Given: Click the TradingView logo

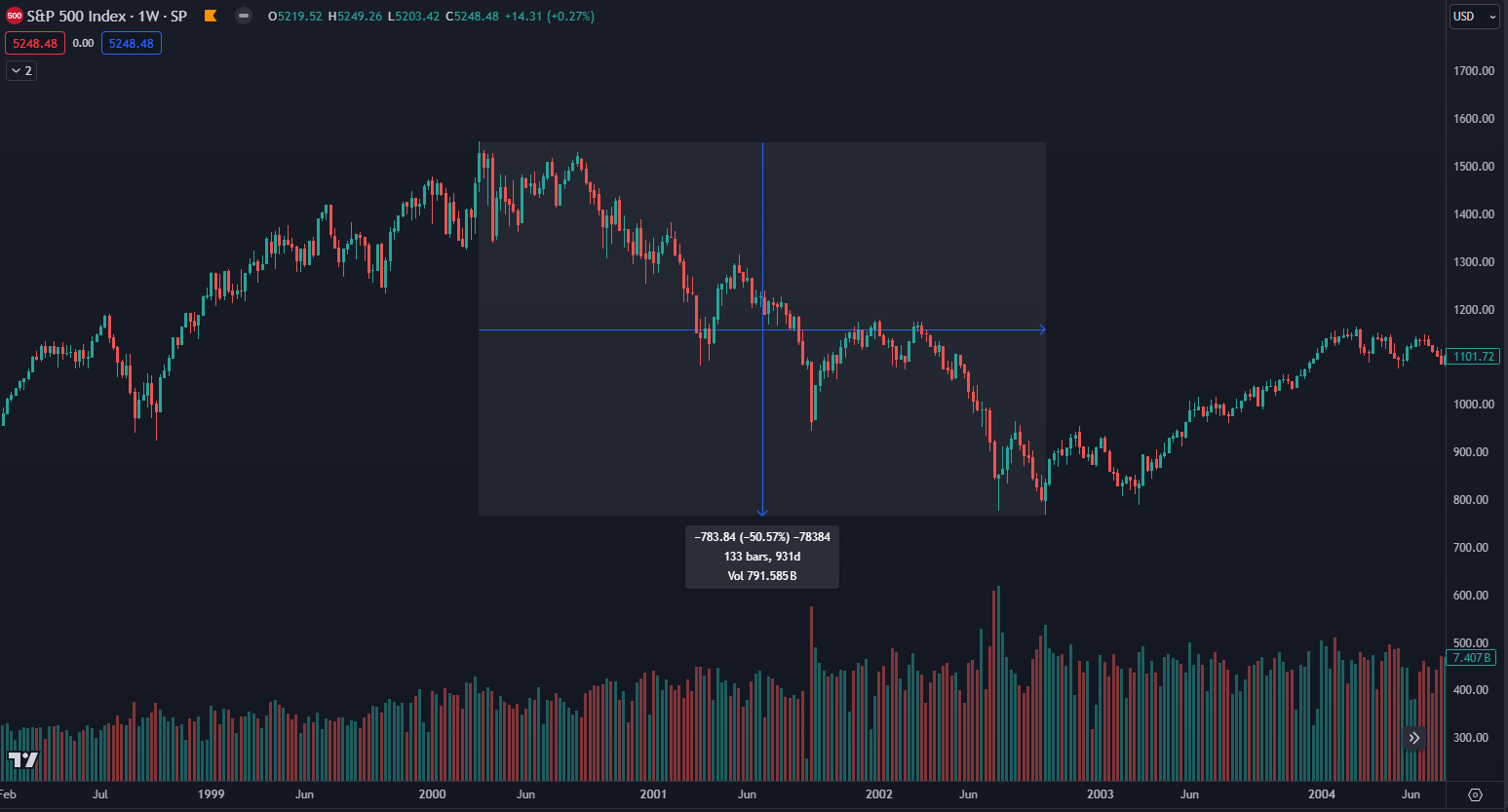Looking at the screenshot, I should 23,759.
